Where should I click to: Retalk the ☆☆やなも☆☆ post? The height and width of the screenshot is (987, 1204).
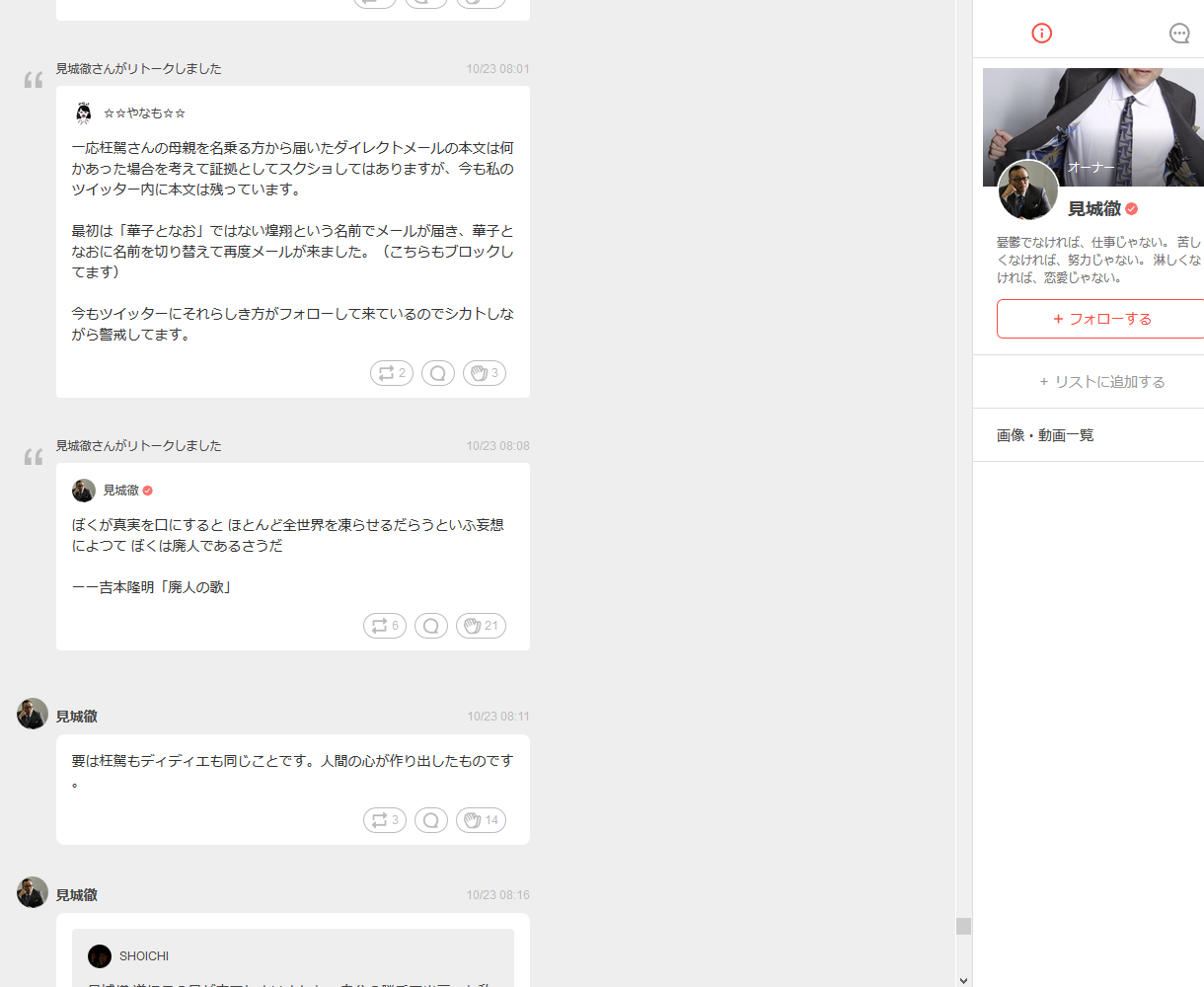tap(392, 373)
